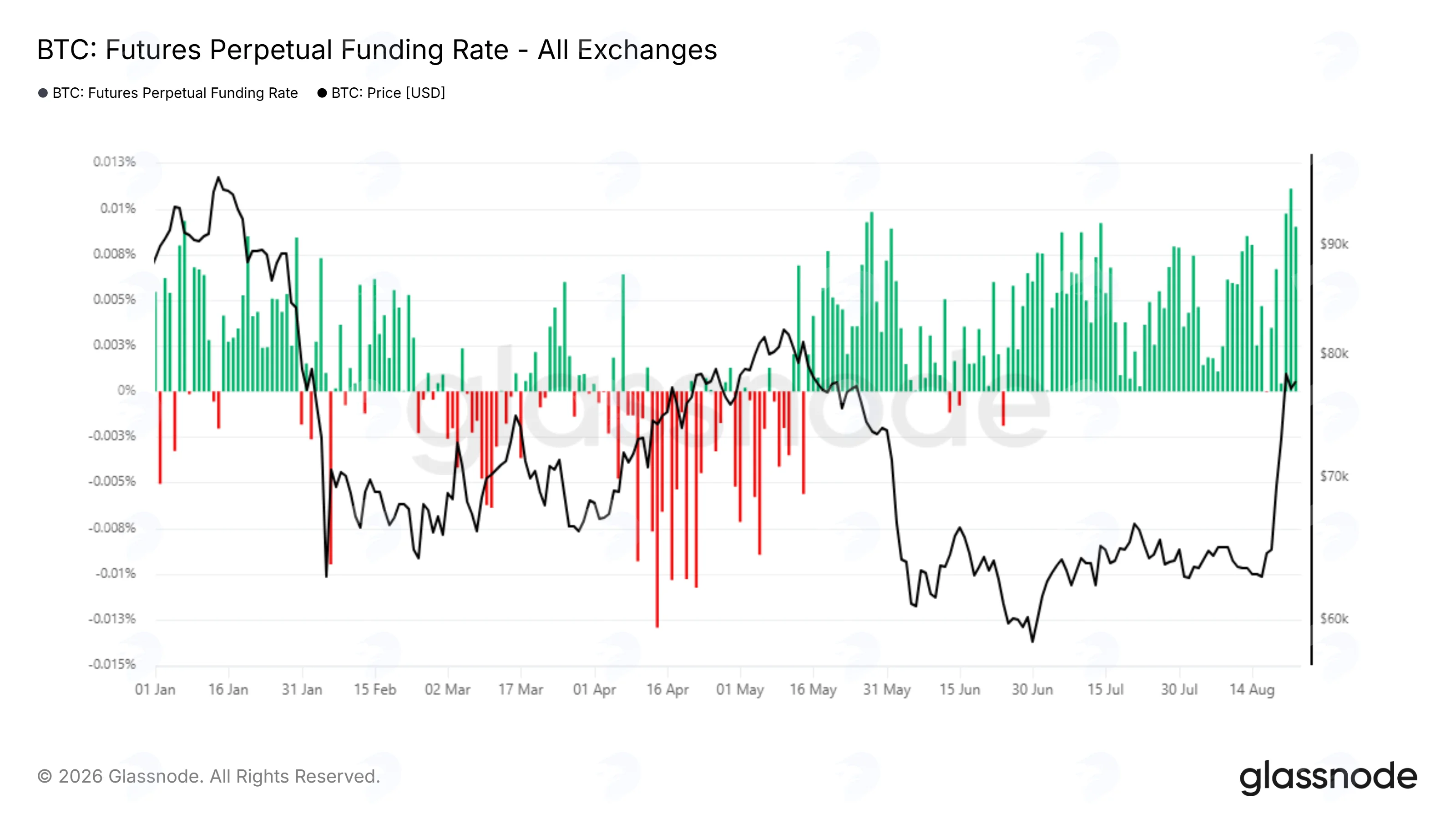Image resolution: width=1456 pixels, height=819 pixels.
Task: Click the 0.013% y-axis label
Action: tap(115, 162)
